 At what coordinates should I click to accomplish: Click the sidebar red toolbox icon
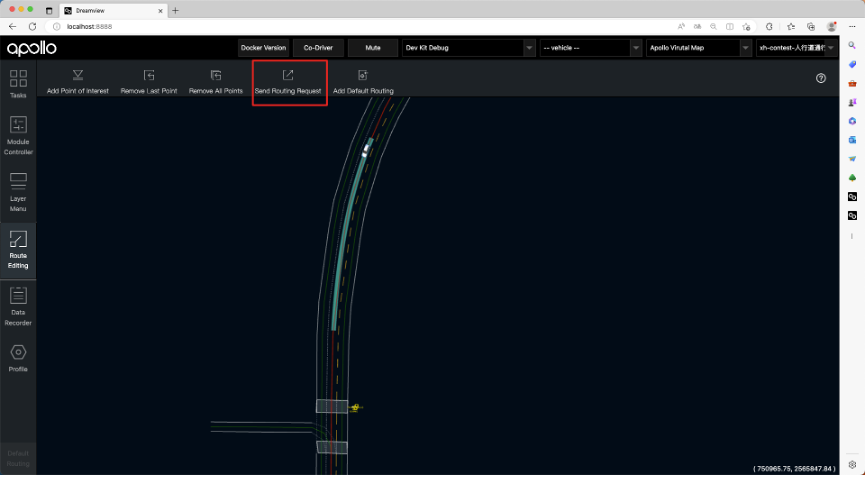pyautogui.click(x=852, y=83)
